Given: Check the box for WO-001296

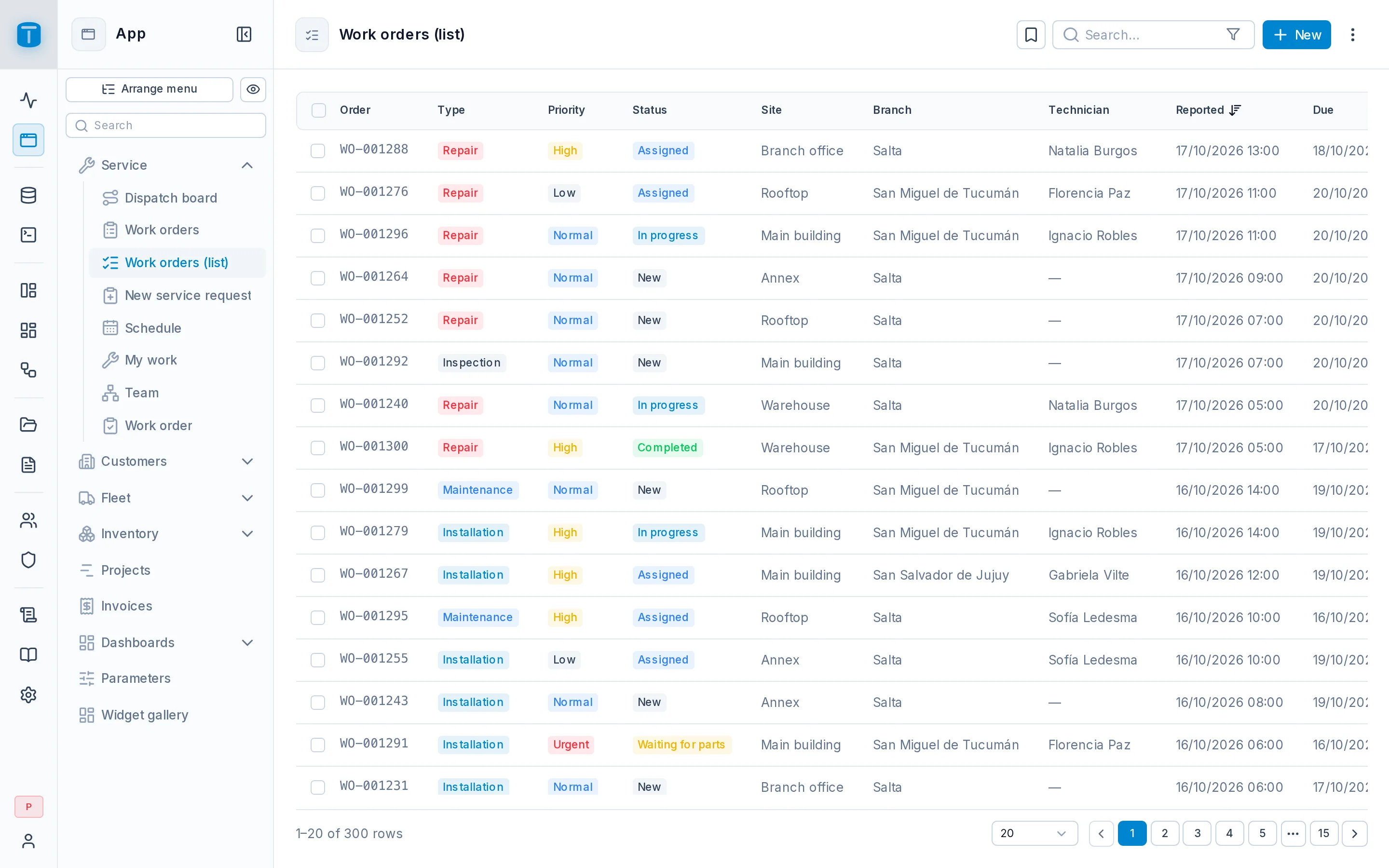Looking at the screenshot, I should click(x=317, y=235).
